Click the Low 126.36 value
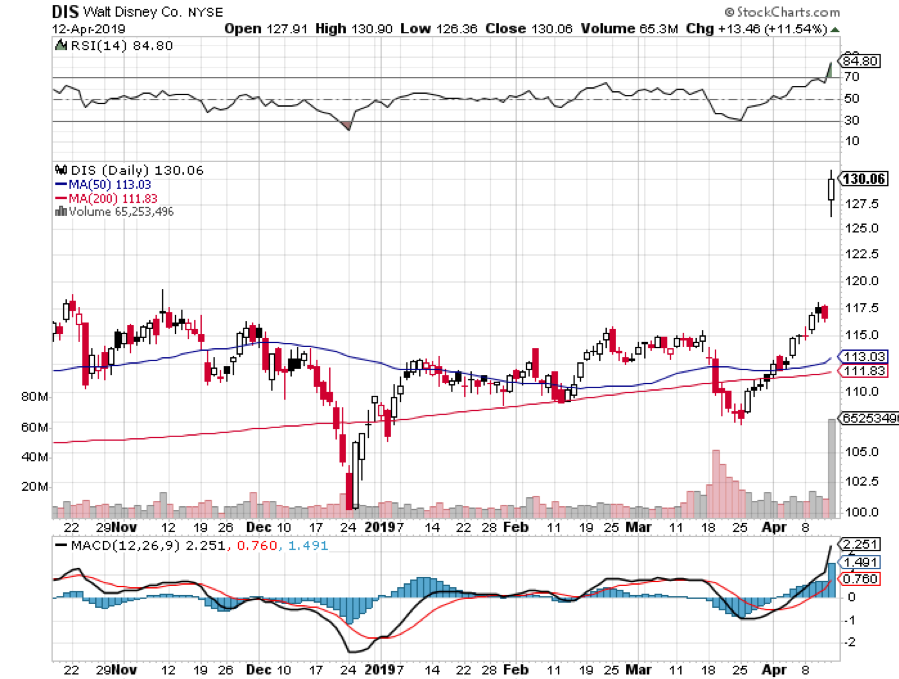The width and height of the screenshot is (899, 679). (x=439, y=29)
